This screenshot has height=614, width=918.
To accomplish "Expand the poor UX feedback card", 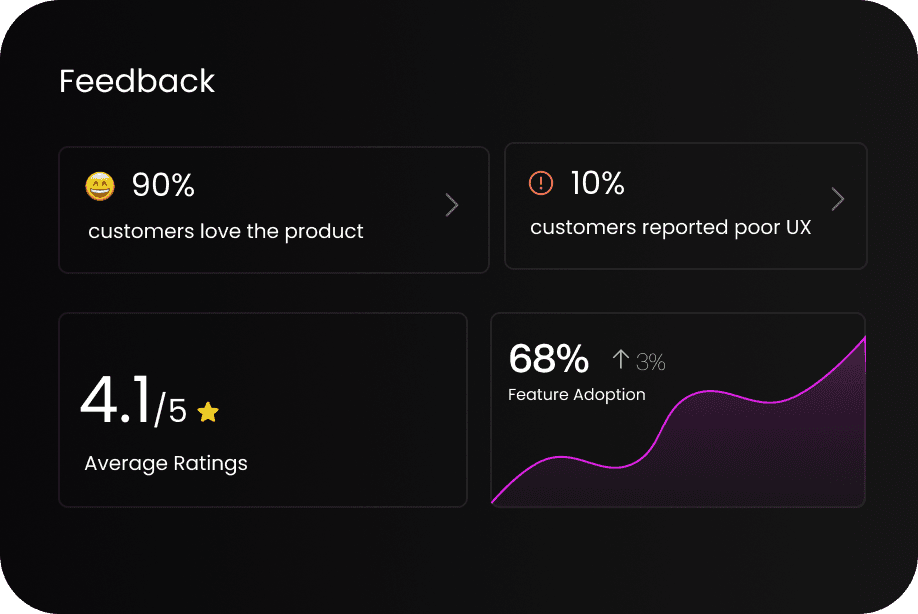I will tap(838, 198).
